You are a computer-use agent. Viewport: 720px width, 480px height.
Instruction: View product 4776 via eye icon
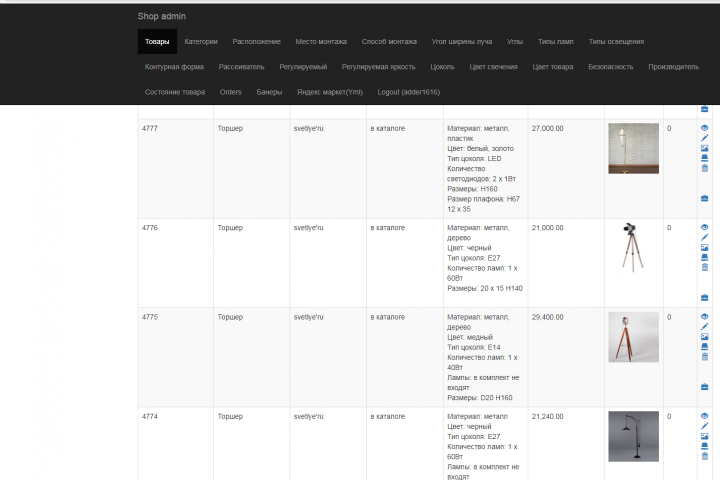click(704, 227)
